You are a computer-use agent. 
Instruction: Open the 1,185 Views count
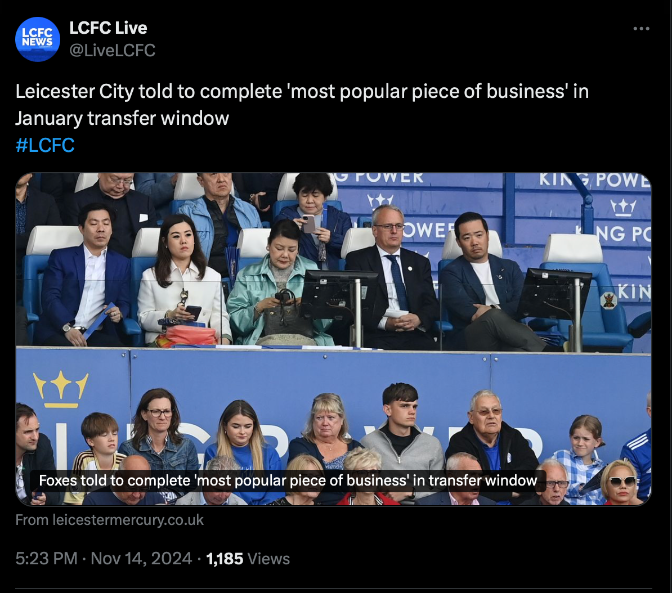(248, 559)
